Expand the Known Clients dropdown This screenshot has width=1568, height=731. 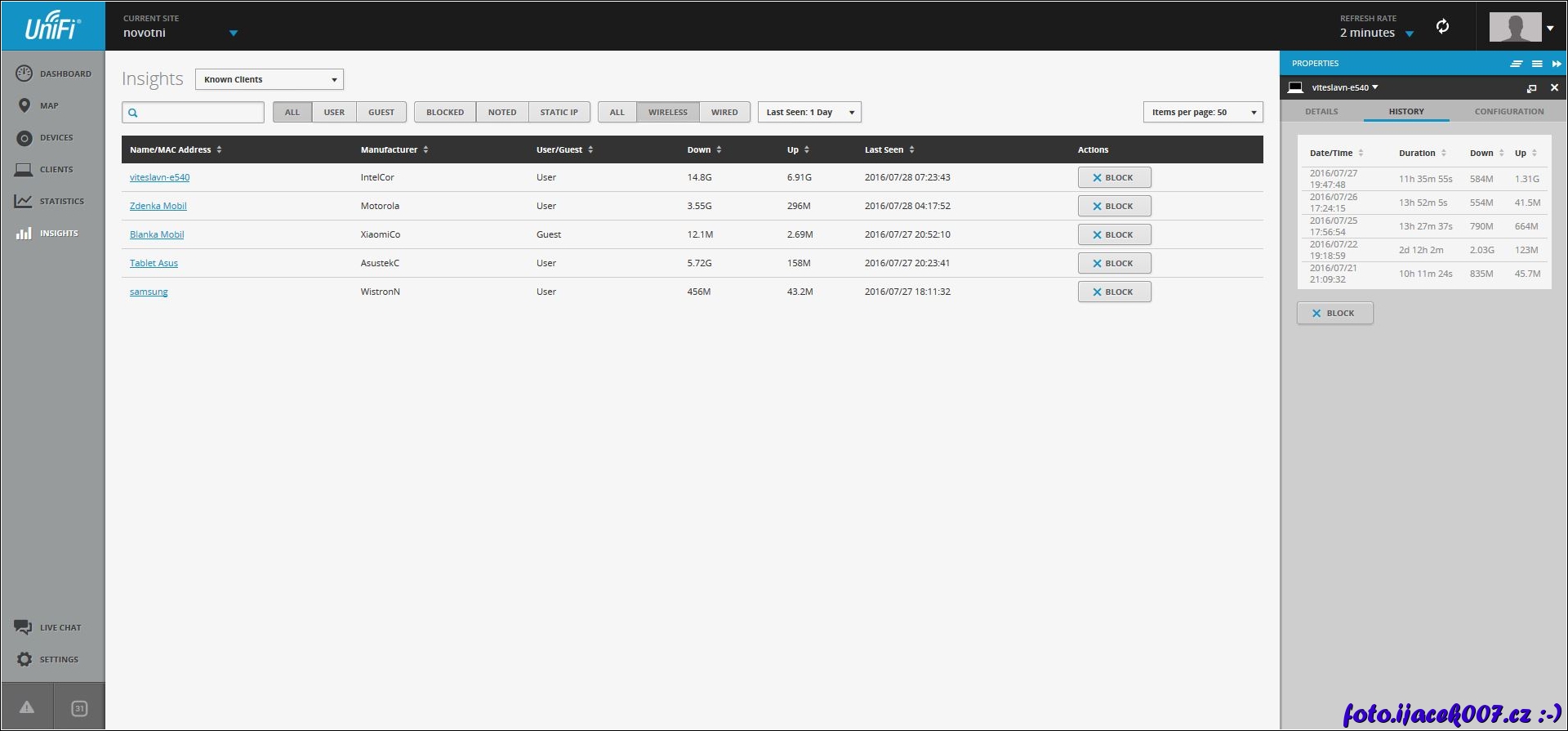pyautogui.click(x=269, y=79)
